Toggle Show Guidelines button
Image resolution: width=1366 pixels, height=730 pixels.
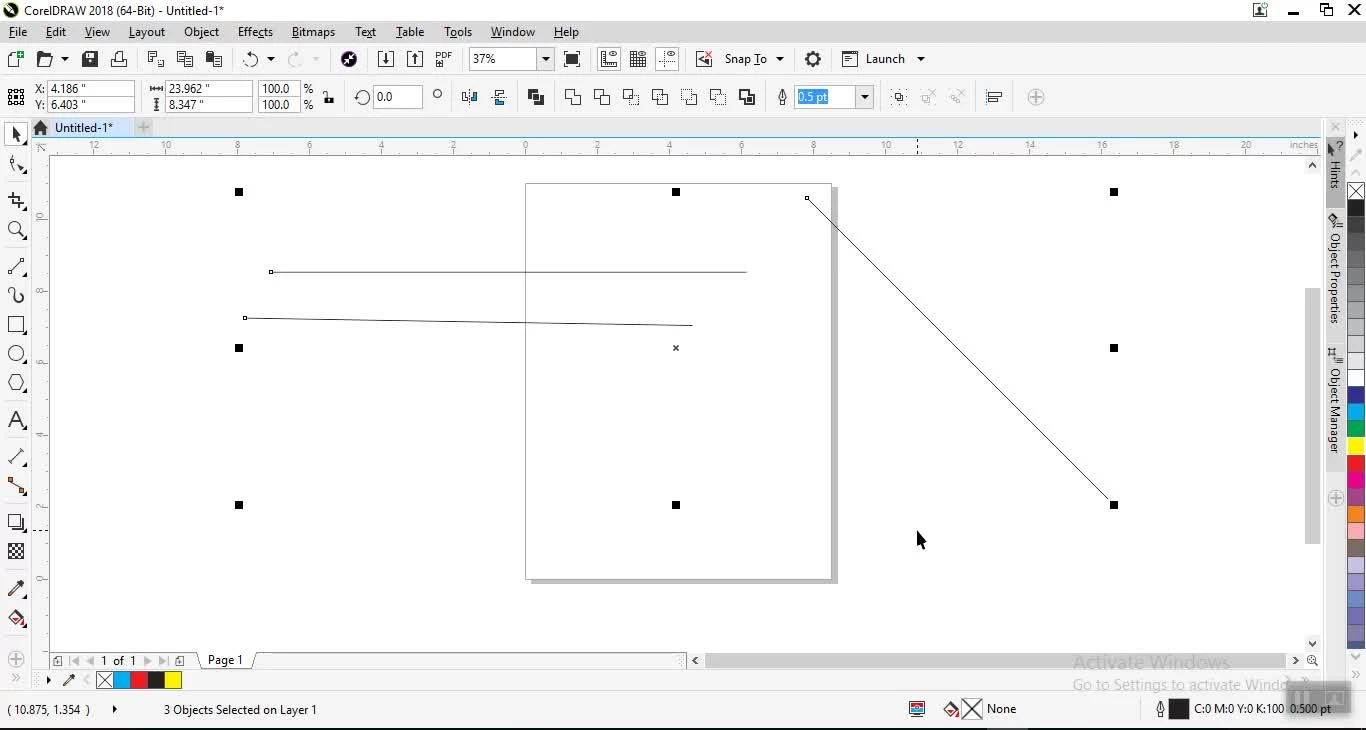pos(667,59)
